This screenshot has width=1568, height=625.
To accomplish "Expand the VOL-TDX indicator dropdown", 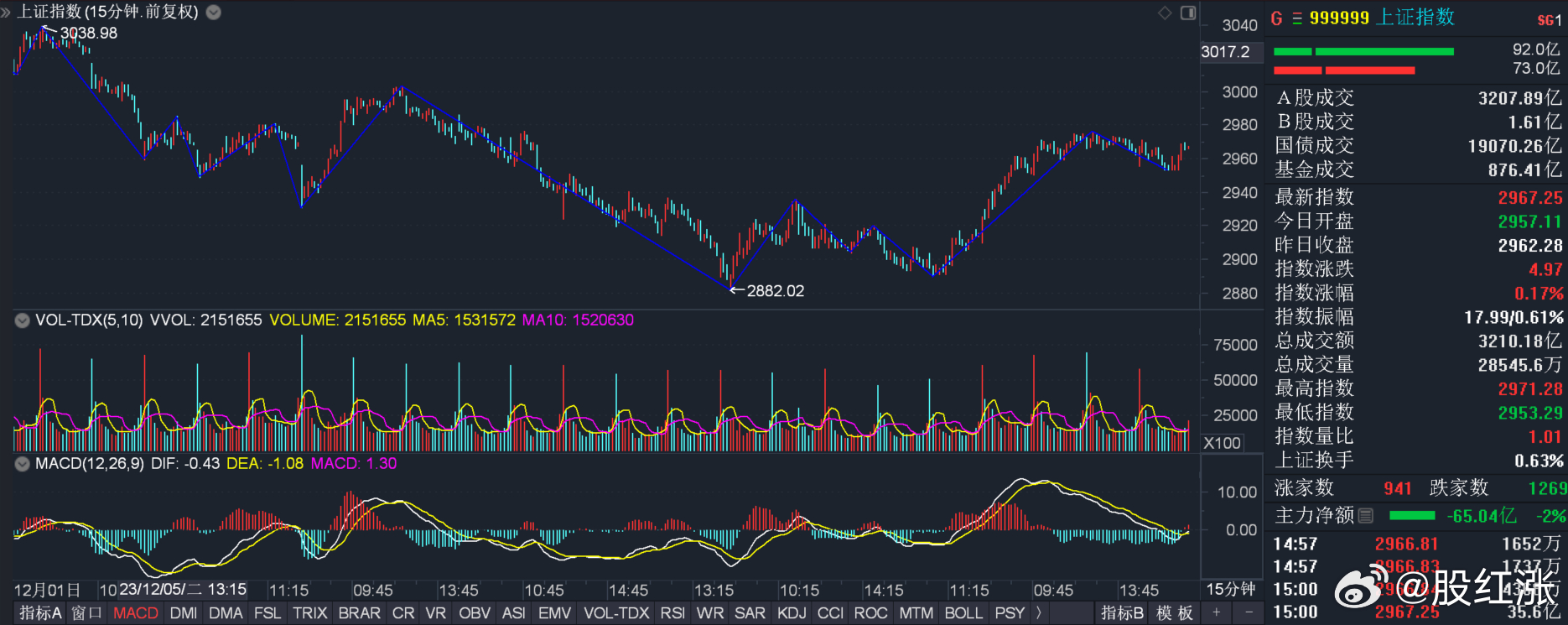I will [x=23, y=320].
